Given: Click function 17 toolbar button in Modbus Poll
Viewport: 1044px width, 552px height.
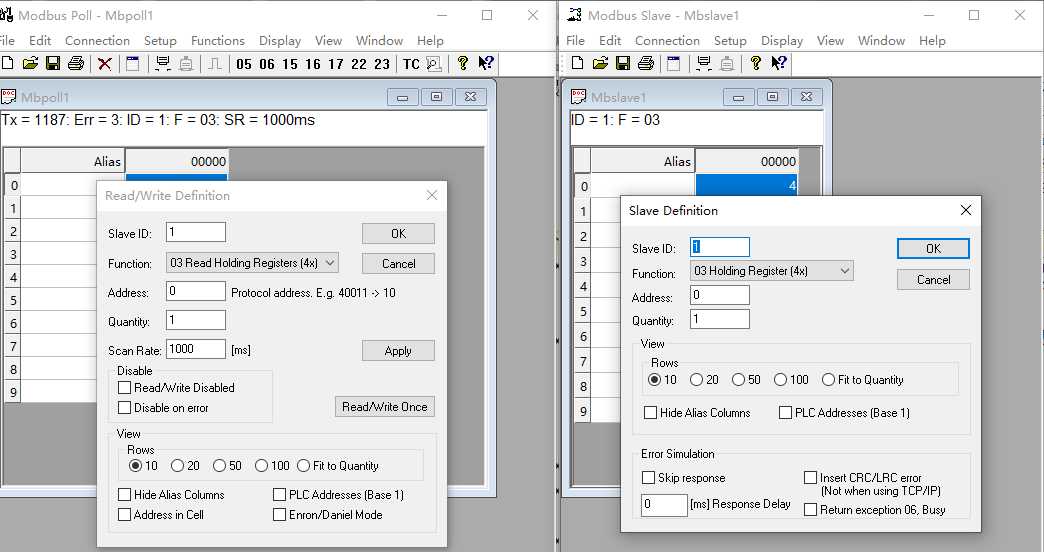Looking at the screenshot, I should (336, 64).
